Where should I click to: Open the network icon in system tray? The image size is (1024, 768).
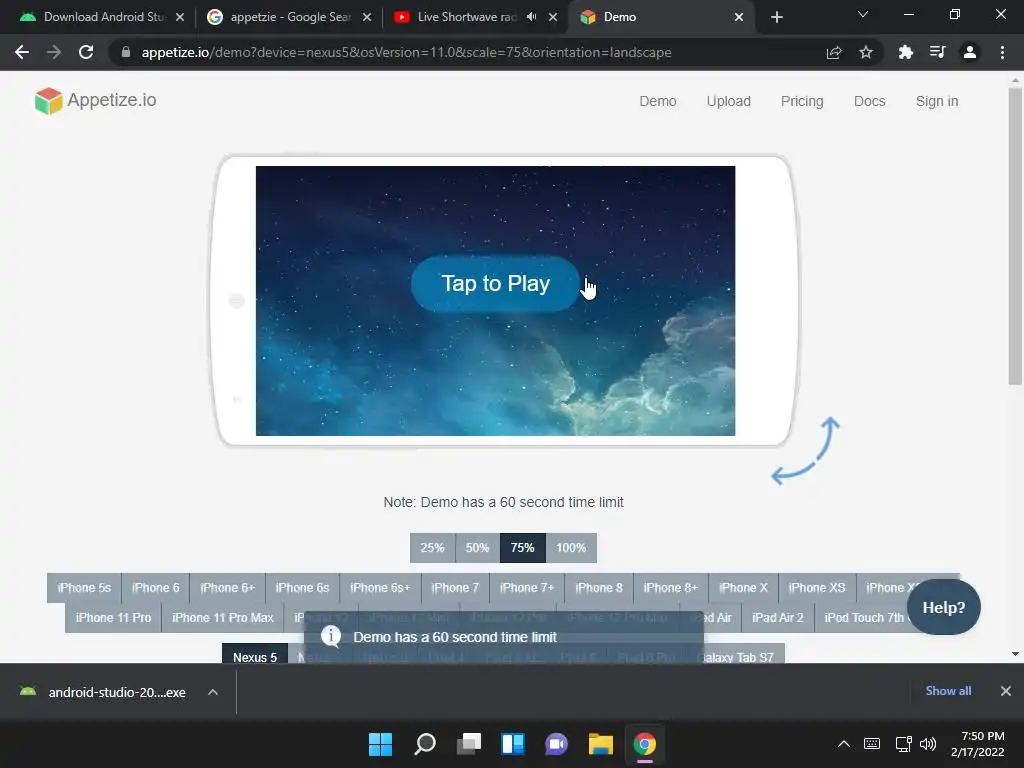pos(903,744)
